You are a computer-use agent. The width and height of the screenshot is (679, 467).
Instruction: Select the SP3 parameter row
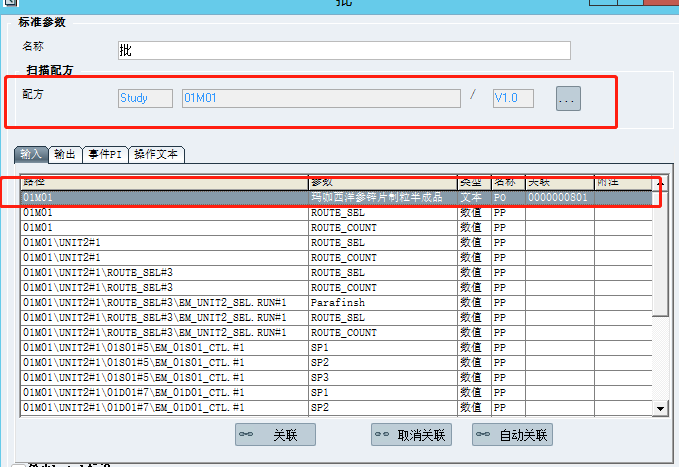[x=336, y=378]
